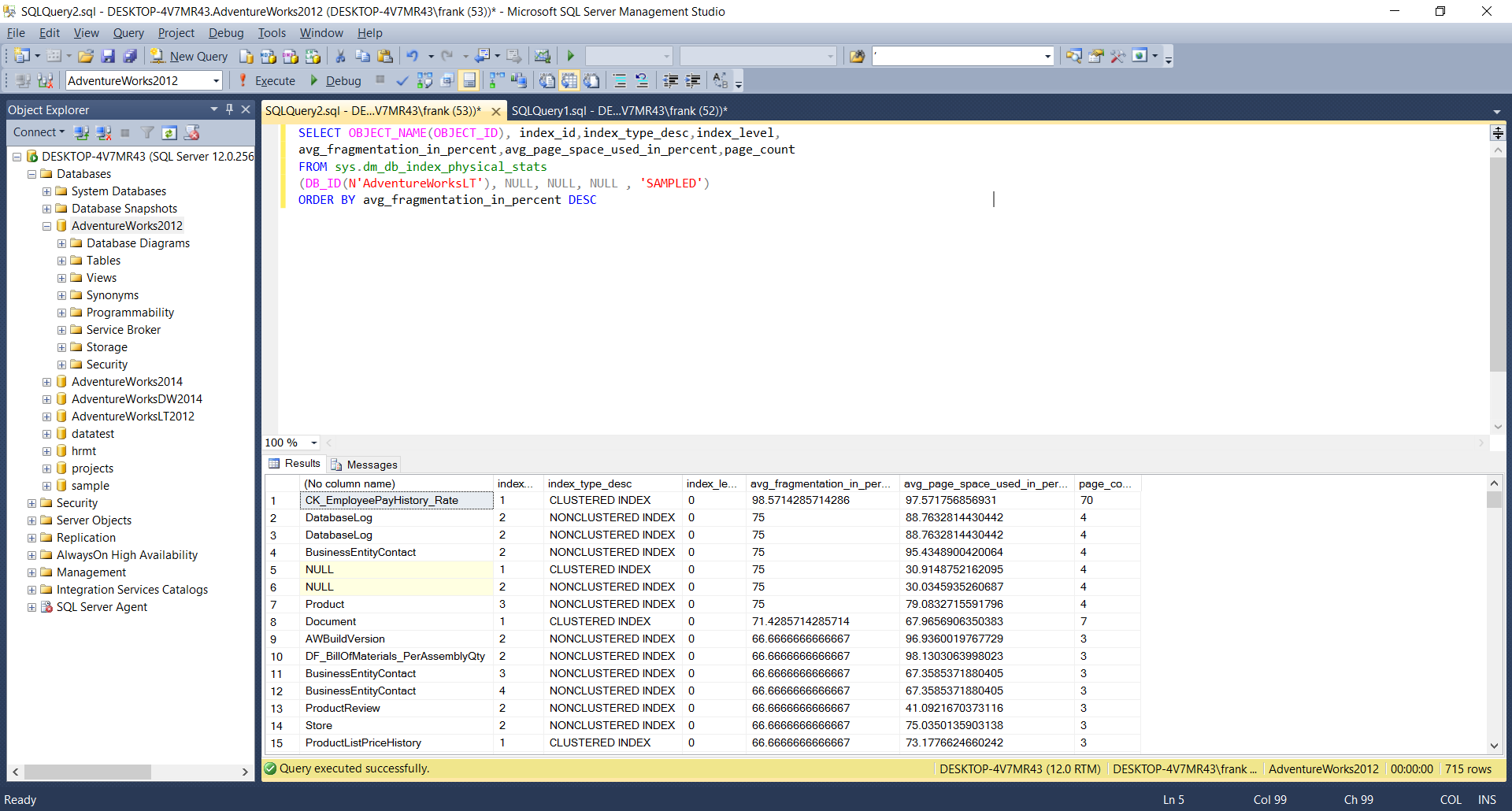Viewport: 1512px width, 811px height.
Task: Click the query editor vertical scrollbar
Action: [1497, 264]
